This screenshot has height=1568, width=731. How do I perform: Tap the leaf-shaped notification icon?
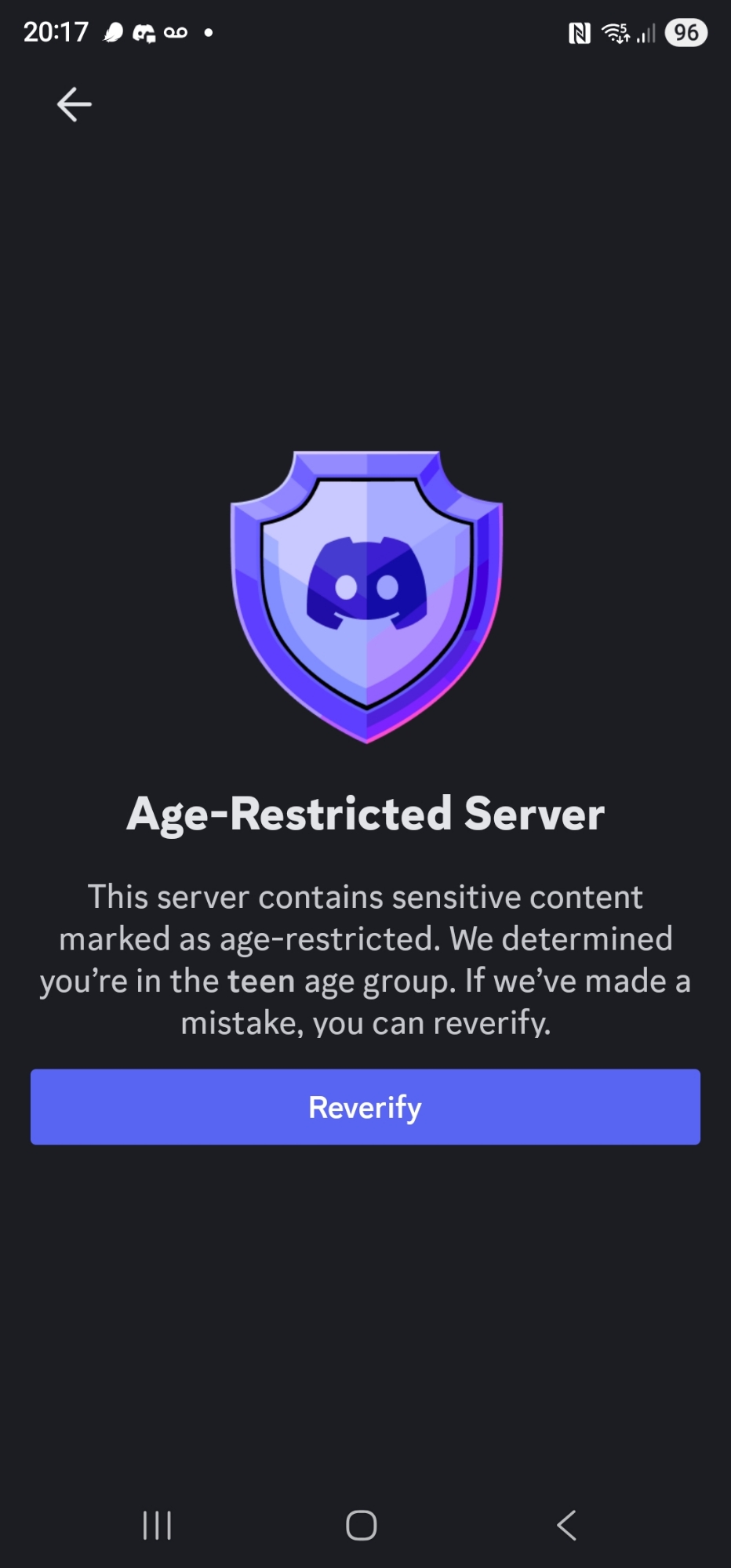pos(114,33)
